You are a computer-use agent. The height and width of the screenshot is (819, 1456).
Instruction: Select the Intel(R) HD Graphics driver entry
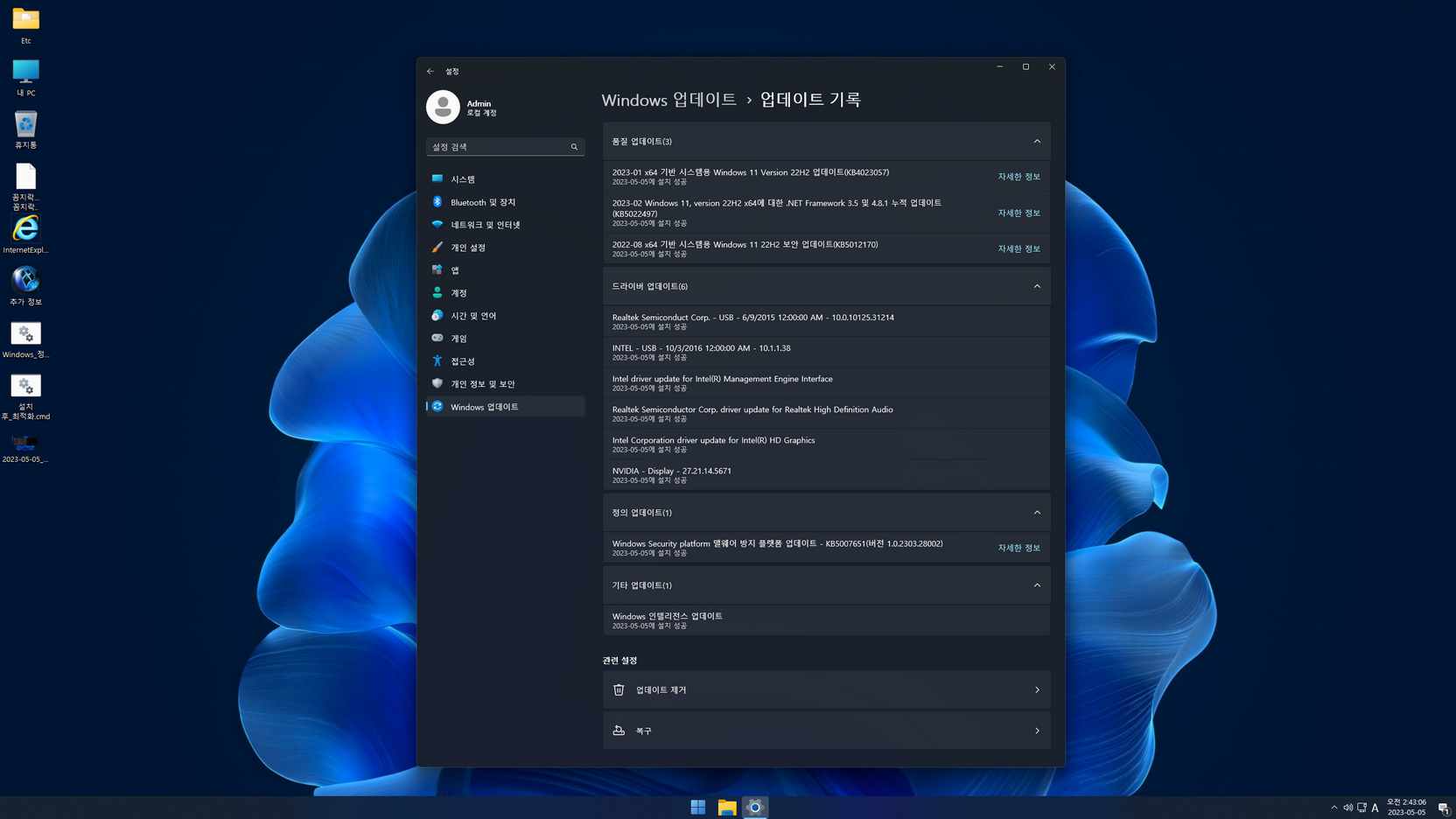pyautogui.click(x=826, y=444)
